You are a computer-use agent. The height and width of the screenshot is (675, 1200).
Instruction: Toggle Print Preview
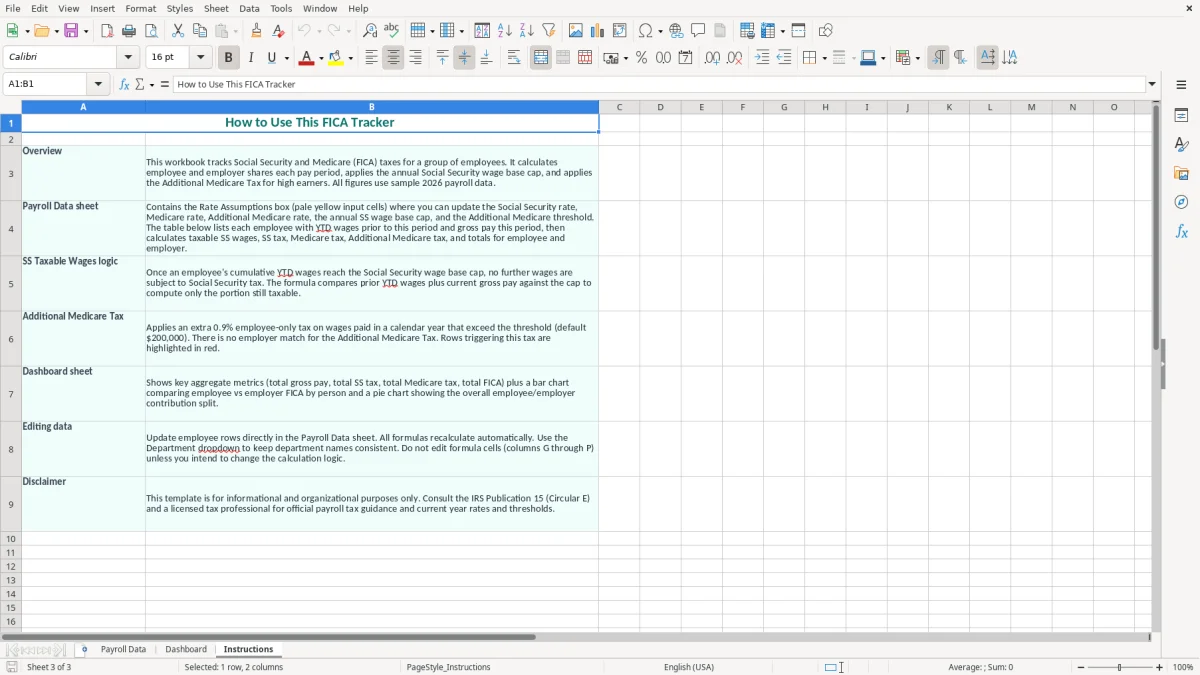(151, 31)
